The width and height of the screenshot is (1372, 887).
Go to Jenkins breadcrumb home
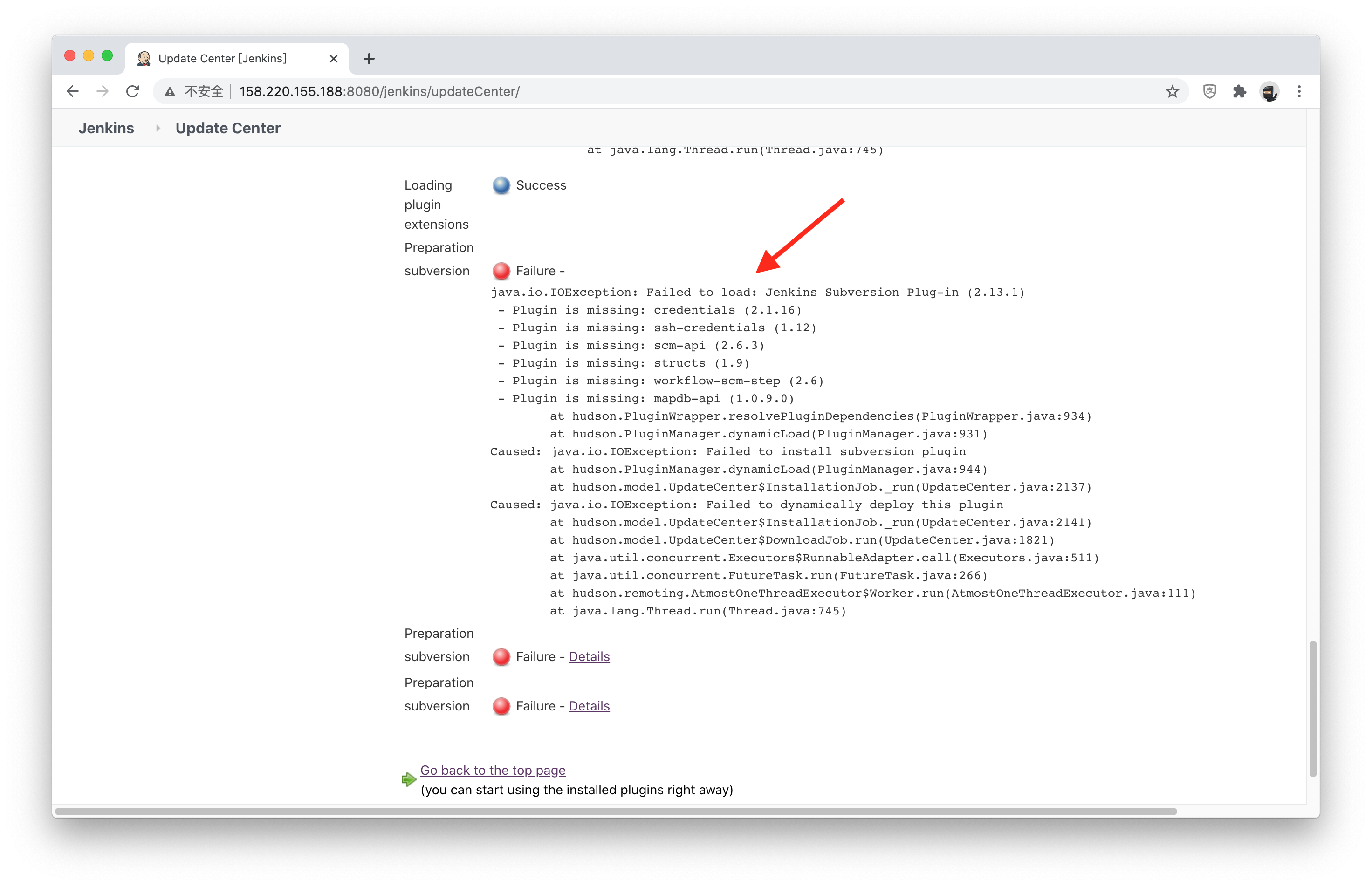(106, 128)
